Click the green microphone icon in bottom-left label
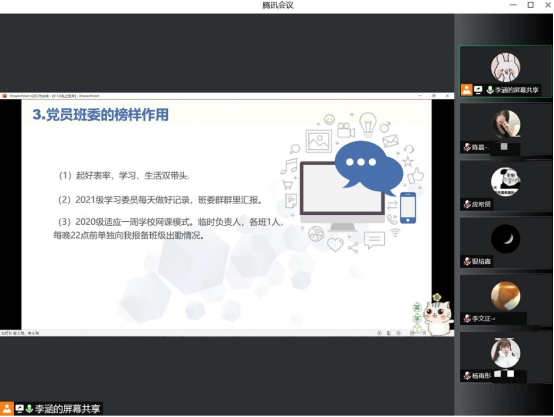Screen dimensions: 554x417 (x=29, y=409)
